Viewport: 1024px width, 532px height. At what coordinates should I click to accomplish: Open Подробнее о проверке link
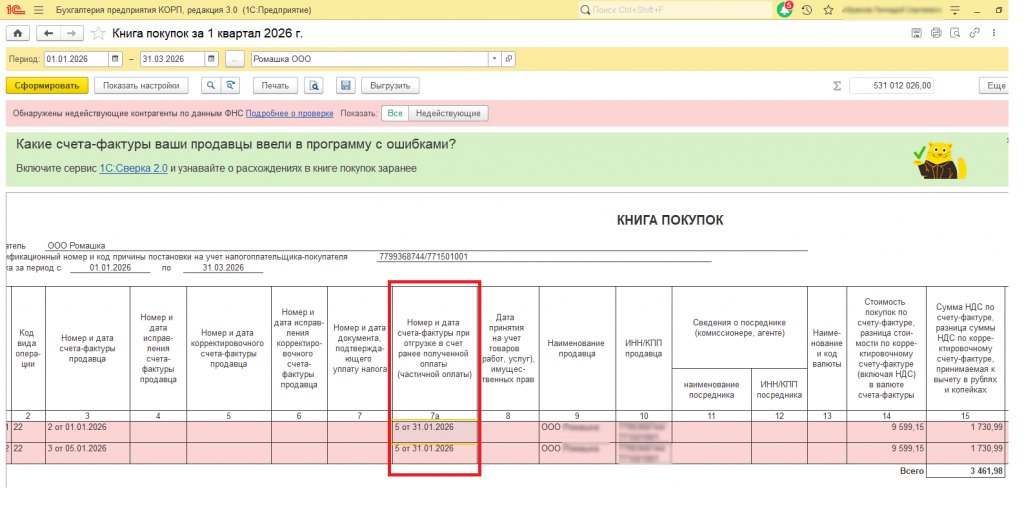point(289,114)
